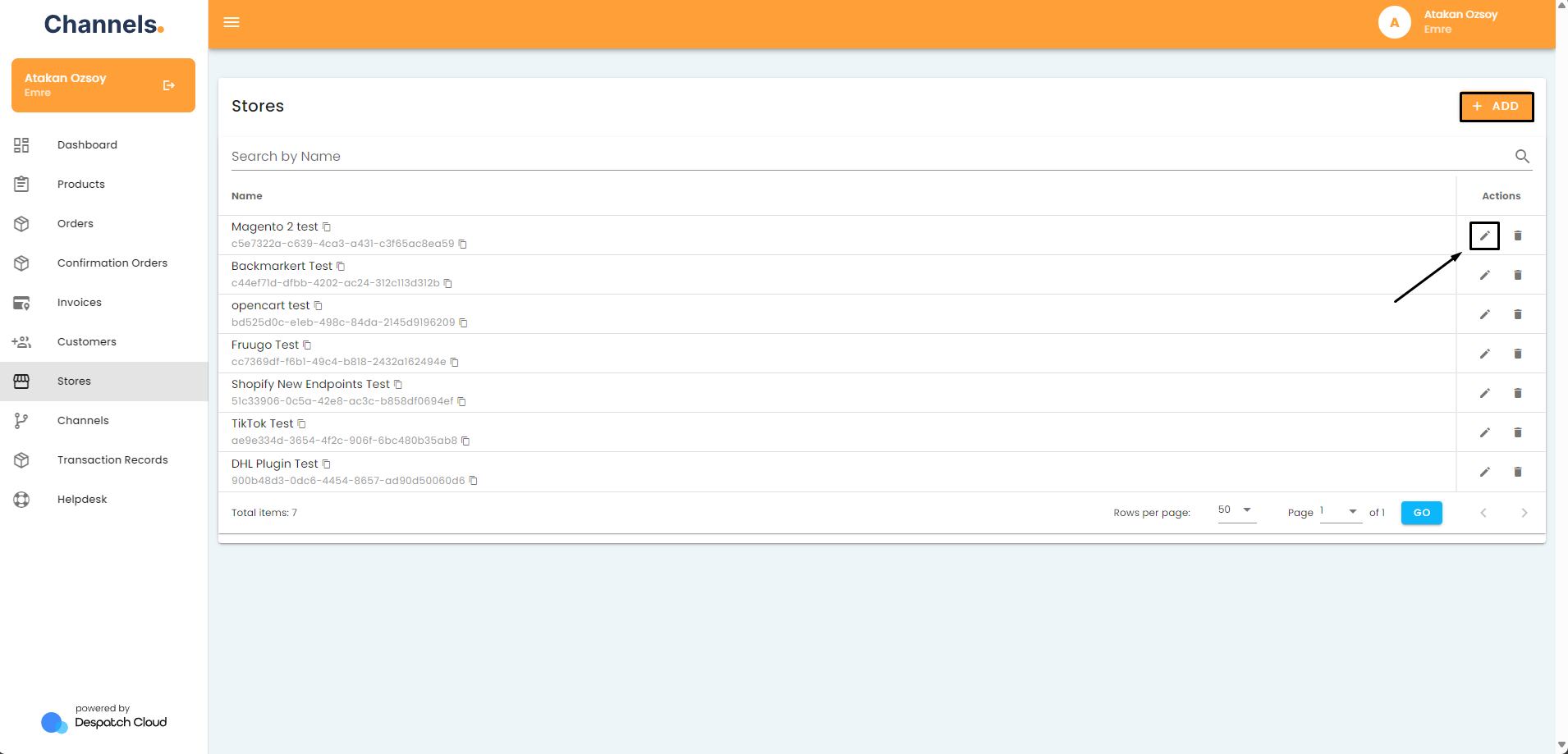Click the Despatch Cloud powered-by logo
This screenshot has height=754, width=1568.
point(104,717)
